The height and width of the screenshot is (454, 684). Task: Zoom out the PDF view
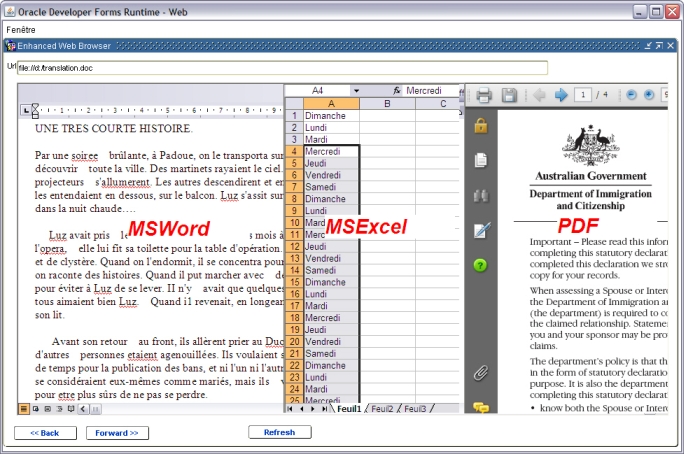coord(631,95)
